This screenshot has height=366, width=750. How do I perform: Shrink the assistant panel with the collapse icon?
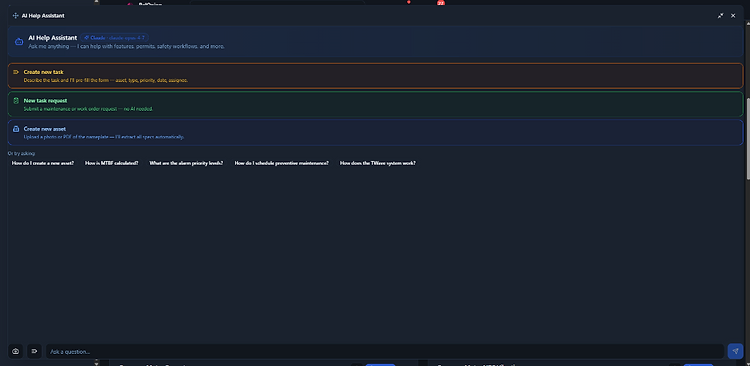tap(720, 16)
